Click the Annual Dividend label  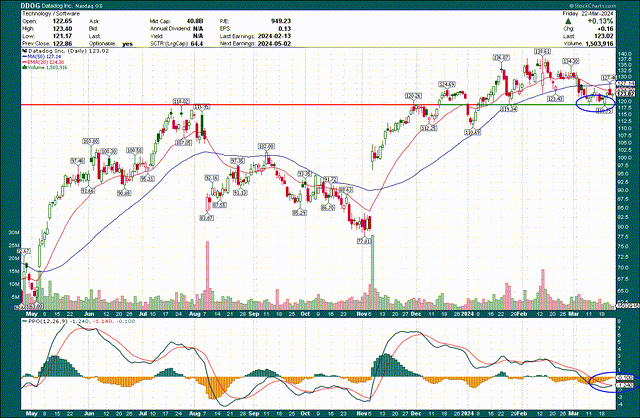[170, 29]
